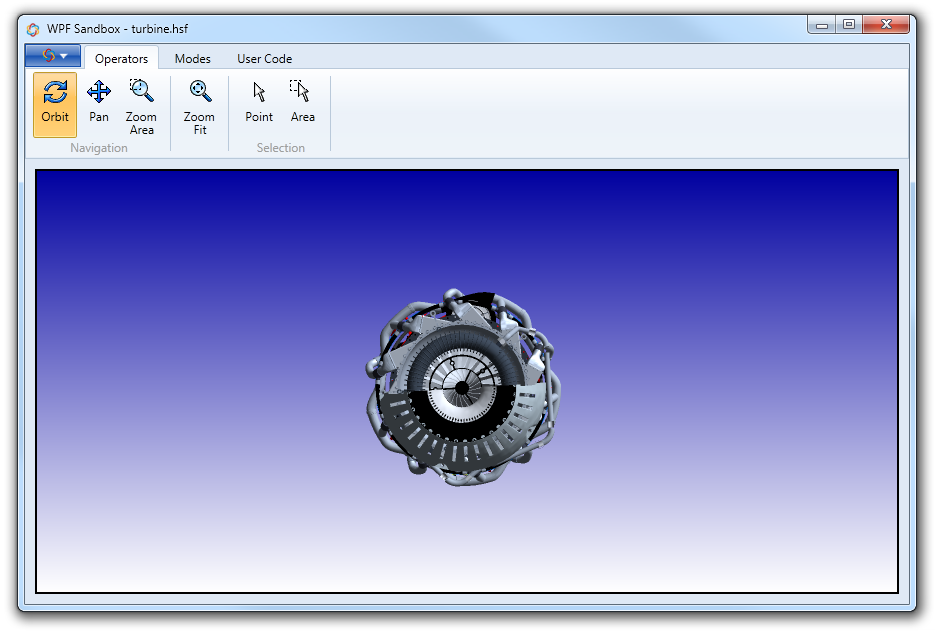
Task: Close the WPF Sandbox window
Action: [x=886, y=25]
